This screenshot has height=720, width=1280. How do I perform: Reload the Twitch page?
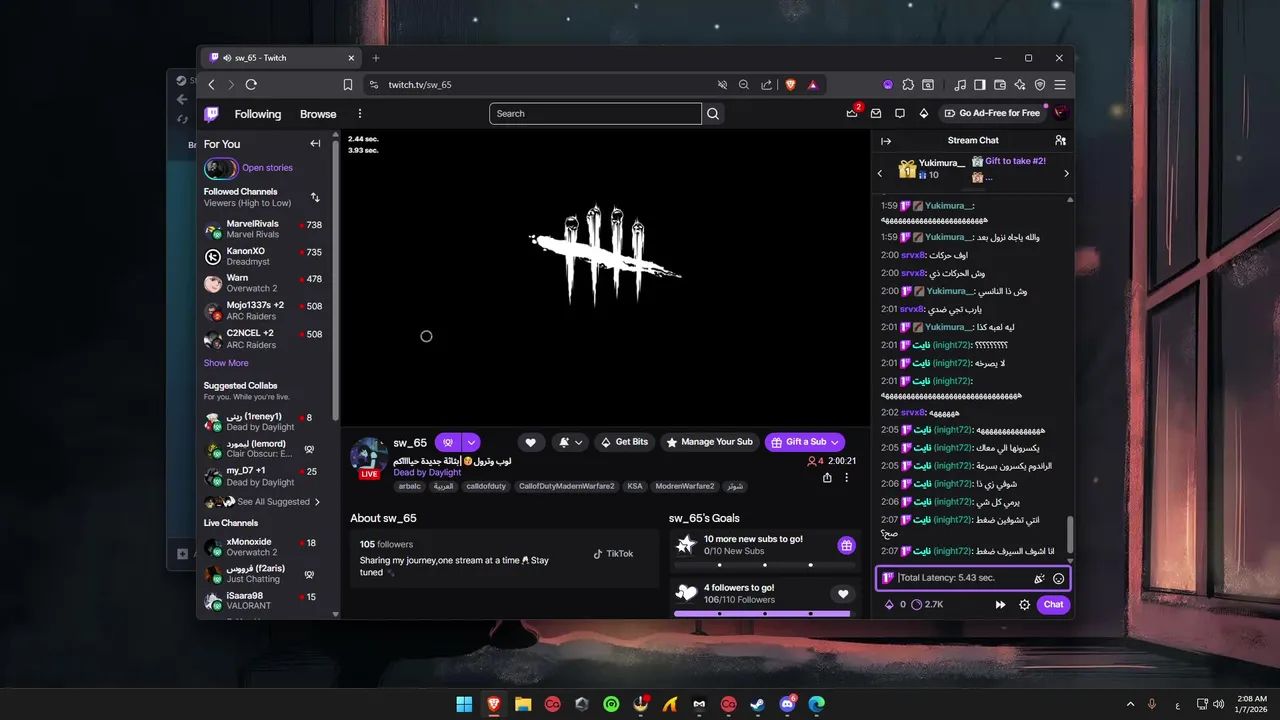(251, 85)
